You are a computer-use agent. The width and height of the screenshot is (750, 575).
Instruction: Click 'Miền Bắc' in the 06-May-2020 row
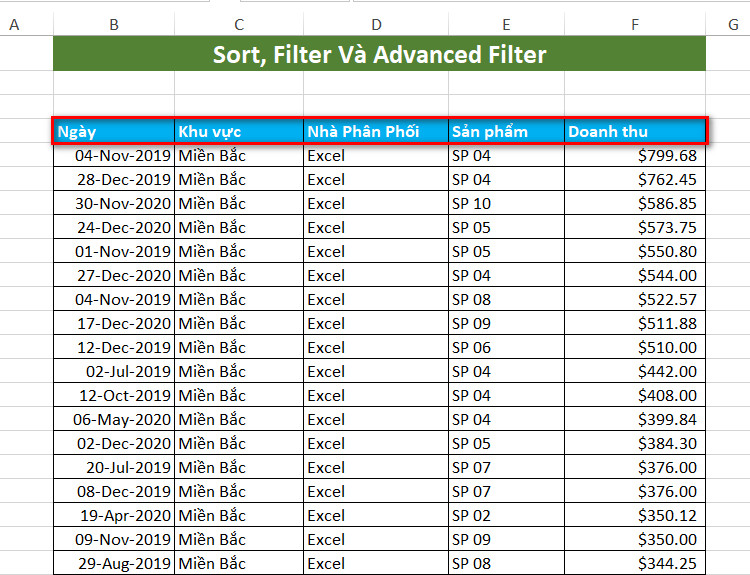pos(239,419)
